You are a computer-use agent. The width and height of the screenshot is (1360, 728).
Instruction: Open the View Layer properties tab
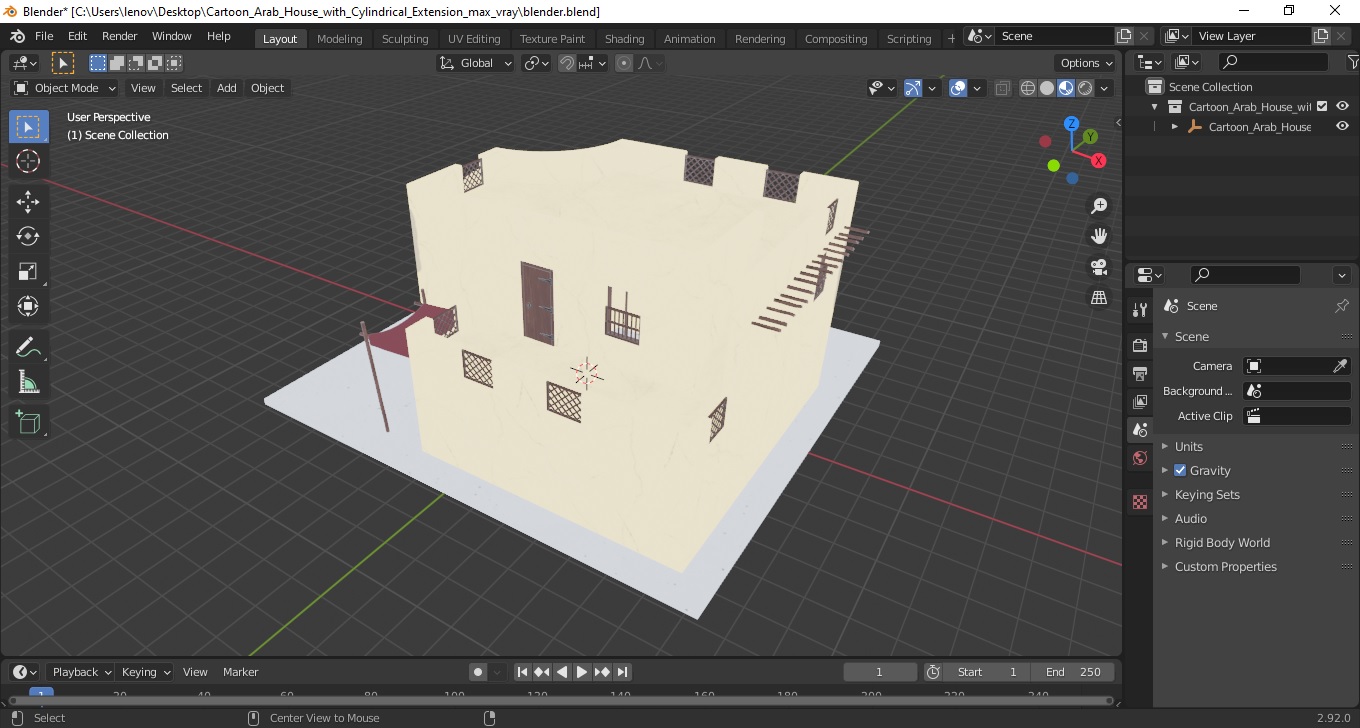pos(1140,401)
